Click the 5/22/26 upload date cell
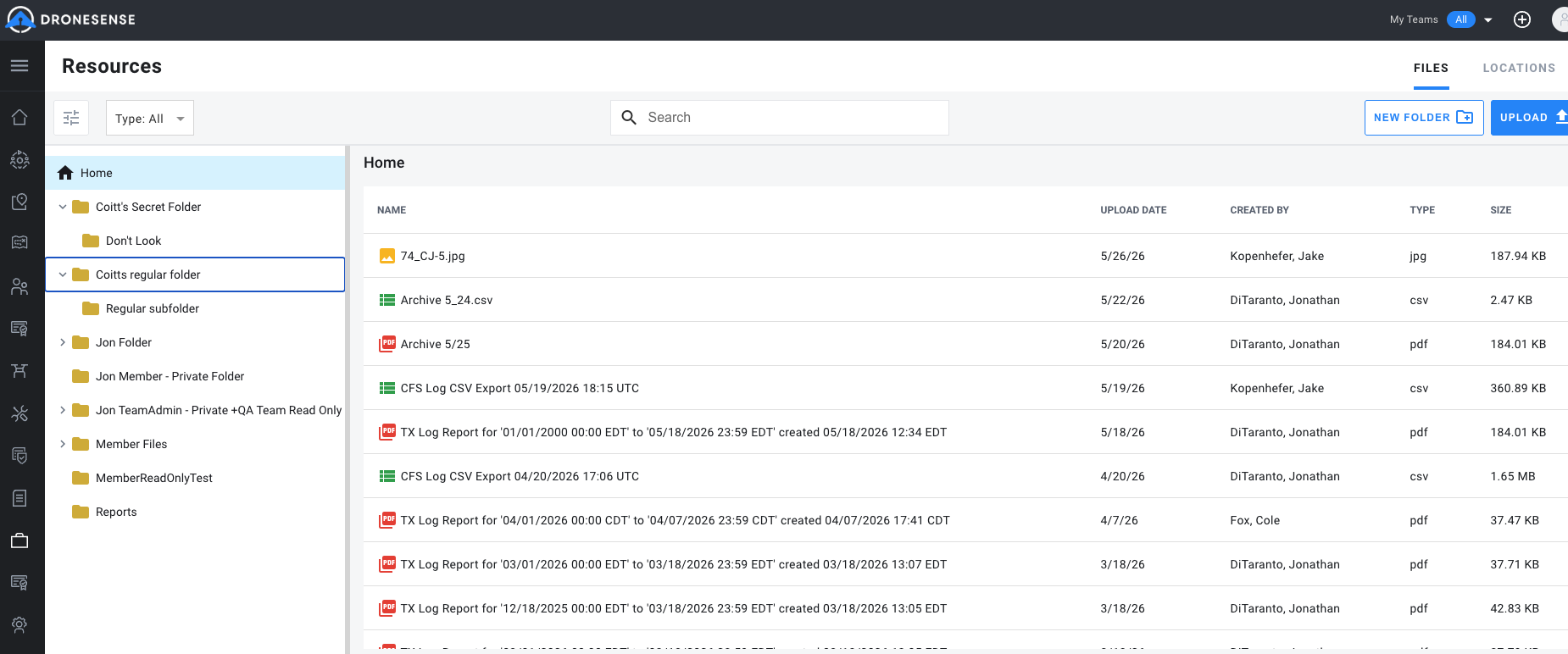Screen dimensions: 1568x654 click(1122, 300)
